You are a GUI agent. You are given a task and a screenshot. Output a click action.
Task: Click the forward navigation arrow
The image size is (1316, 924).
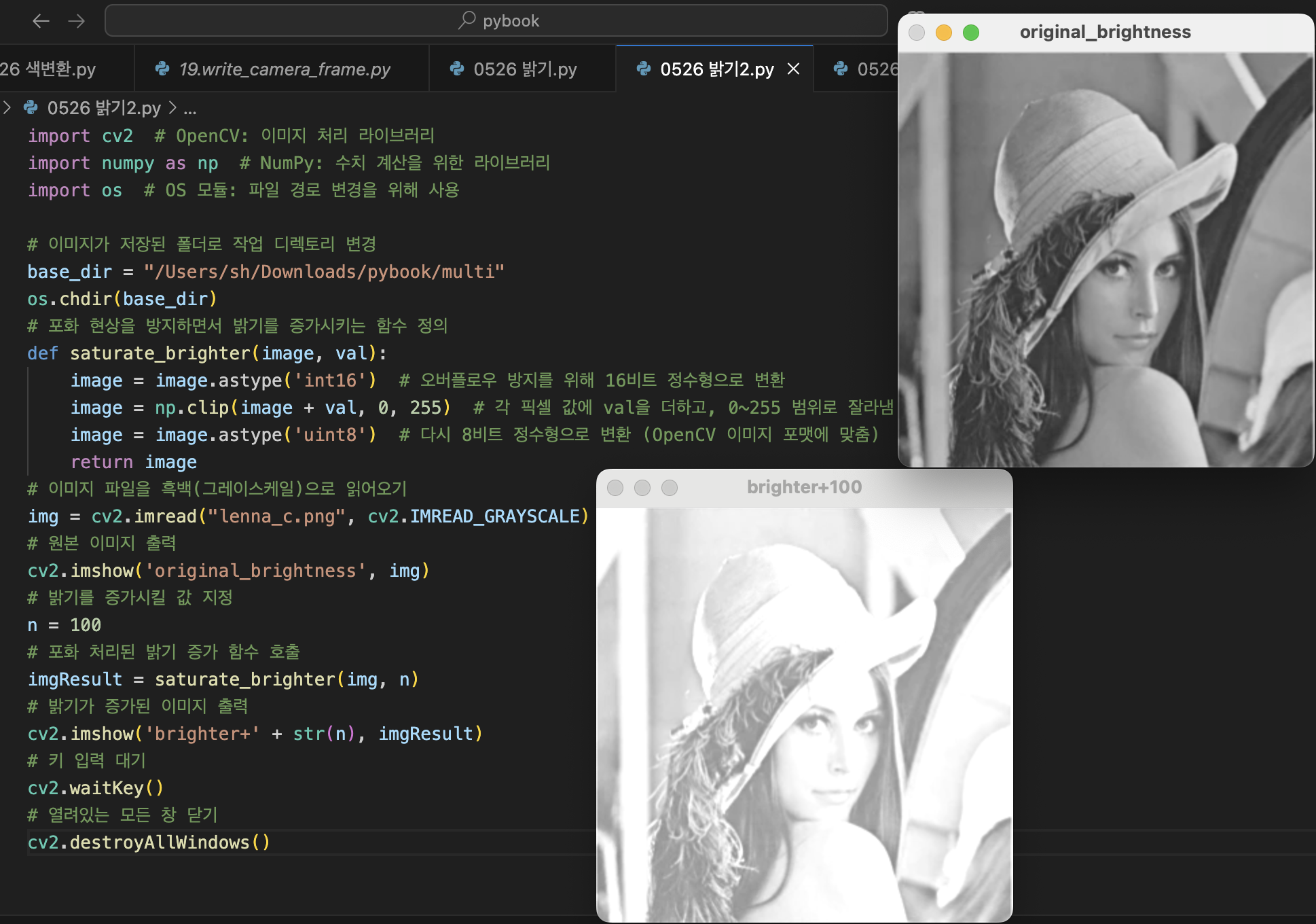(x=77, y=21)
